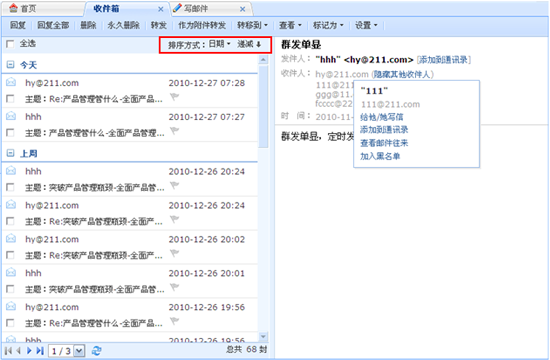Click 加入黑名单 in the contact popup
This screenshot has height=360, width=550.
380,156
